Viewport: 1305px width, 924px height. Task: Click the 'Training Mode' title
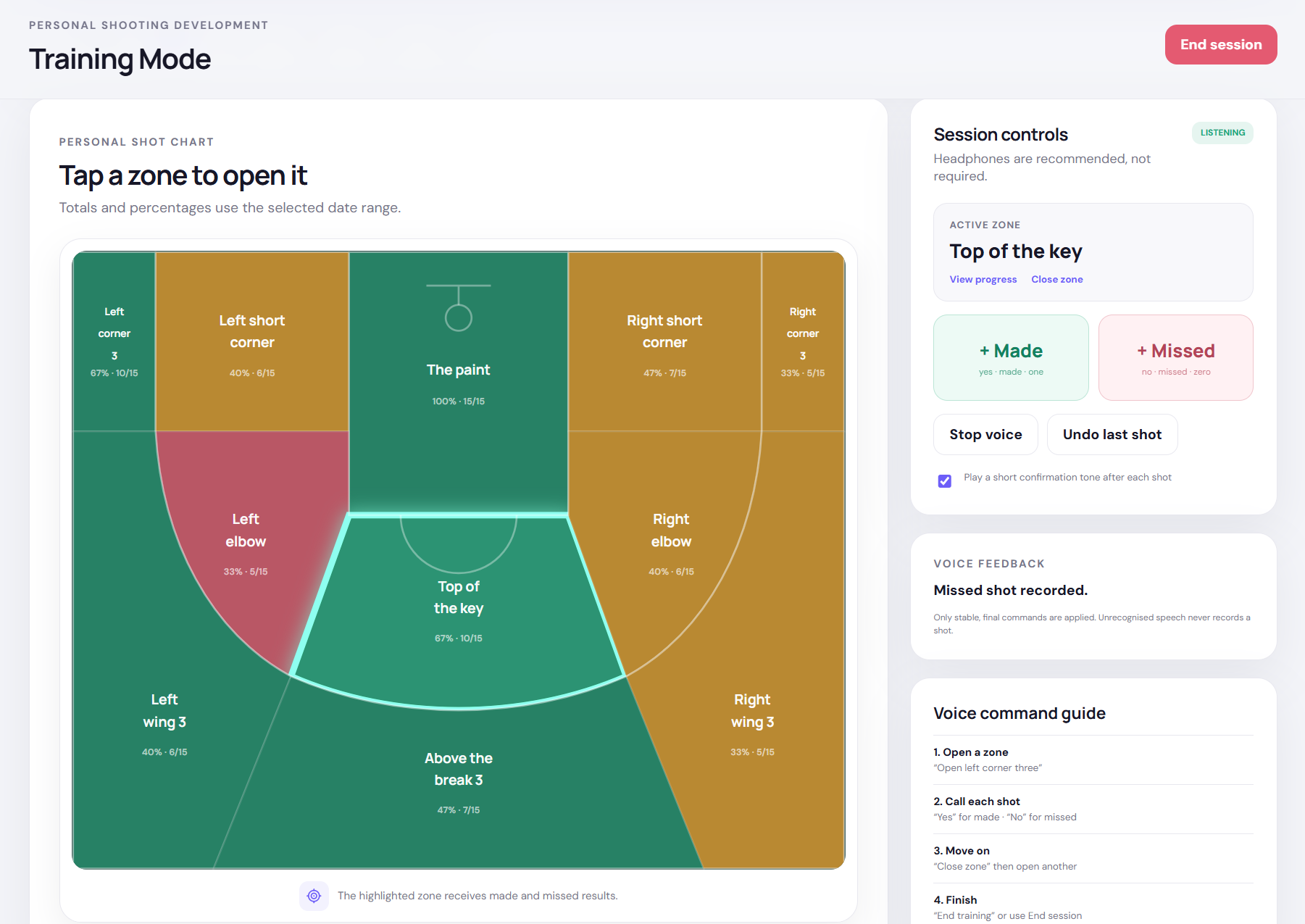point(120,59)
